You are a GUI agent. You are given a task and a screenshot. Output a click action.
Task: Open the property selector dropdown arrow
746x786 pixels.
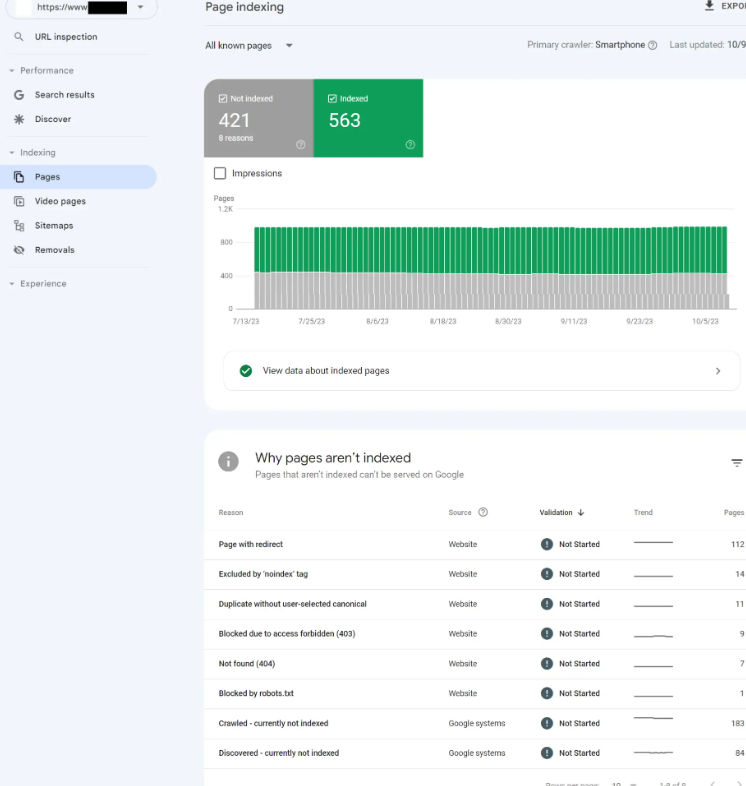(x=140, y=7)
